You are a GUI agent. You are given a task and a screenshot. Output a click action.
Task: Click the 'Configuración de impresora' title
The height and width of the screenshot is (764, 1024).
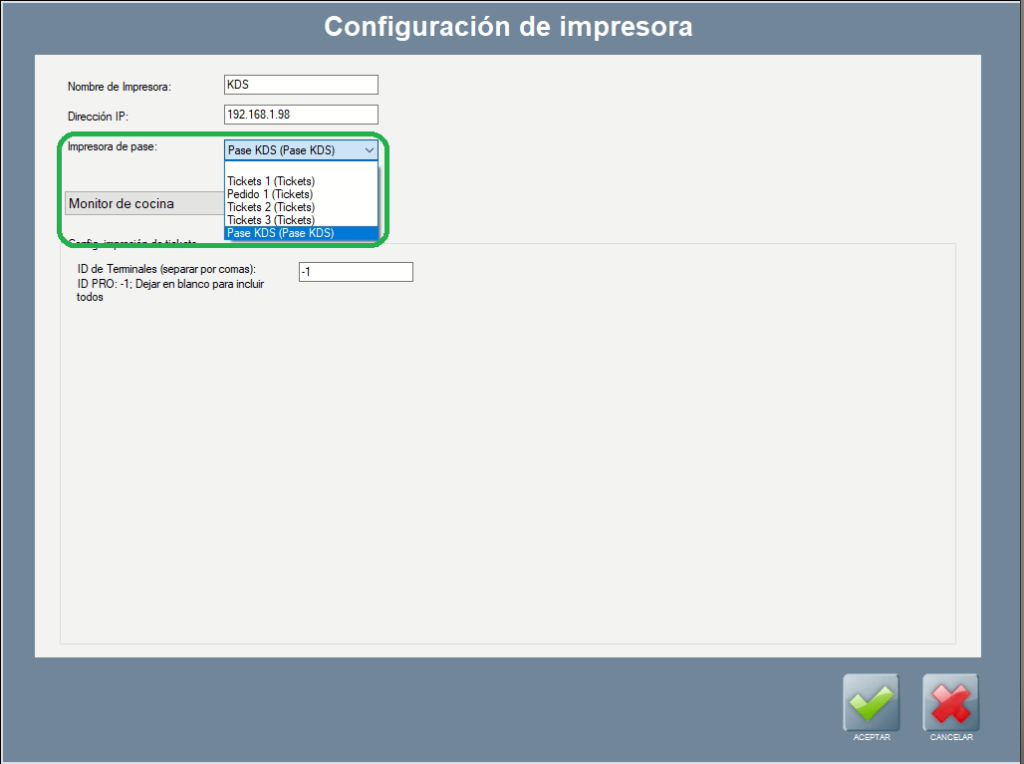tap(508, 27)
